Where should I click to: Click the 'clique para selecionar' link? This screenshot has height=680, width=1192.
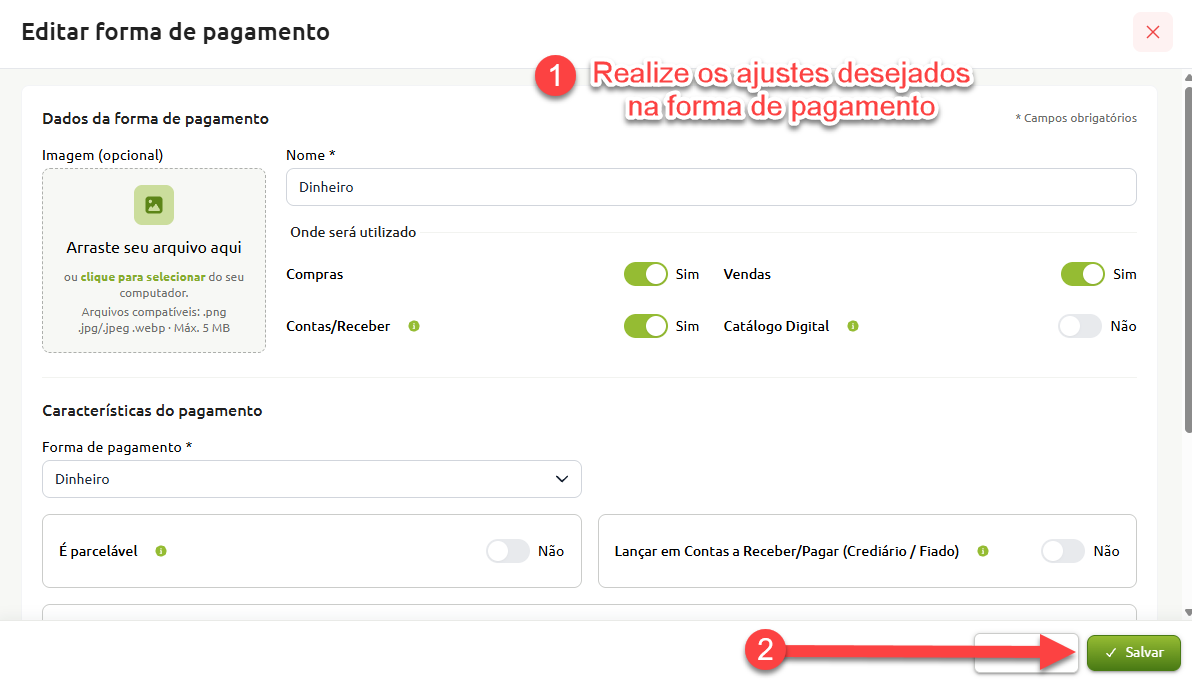click(143, 277)
